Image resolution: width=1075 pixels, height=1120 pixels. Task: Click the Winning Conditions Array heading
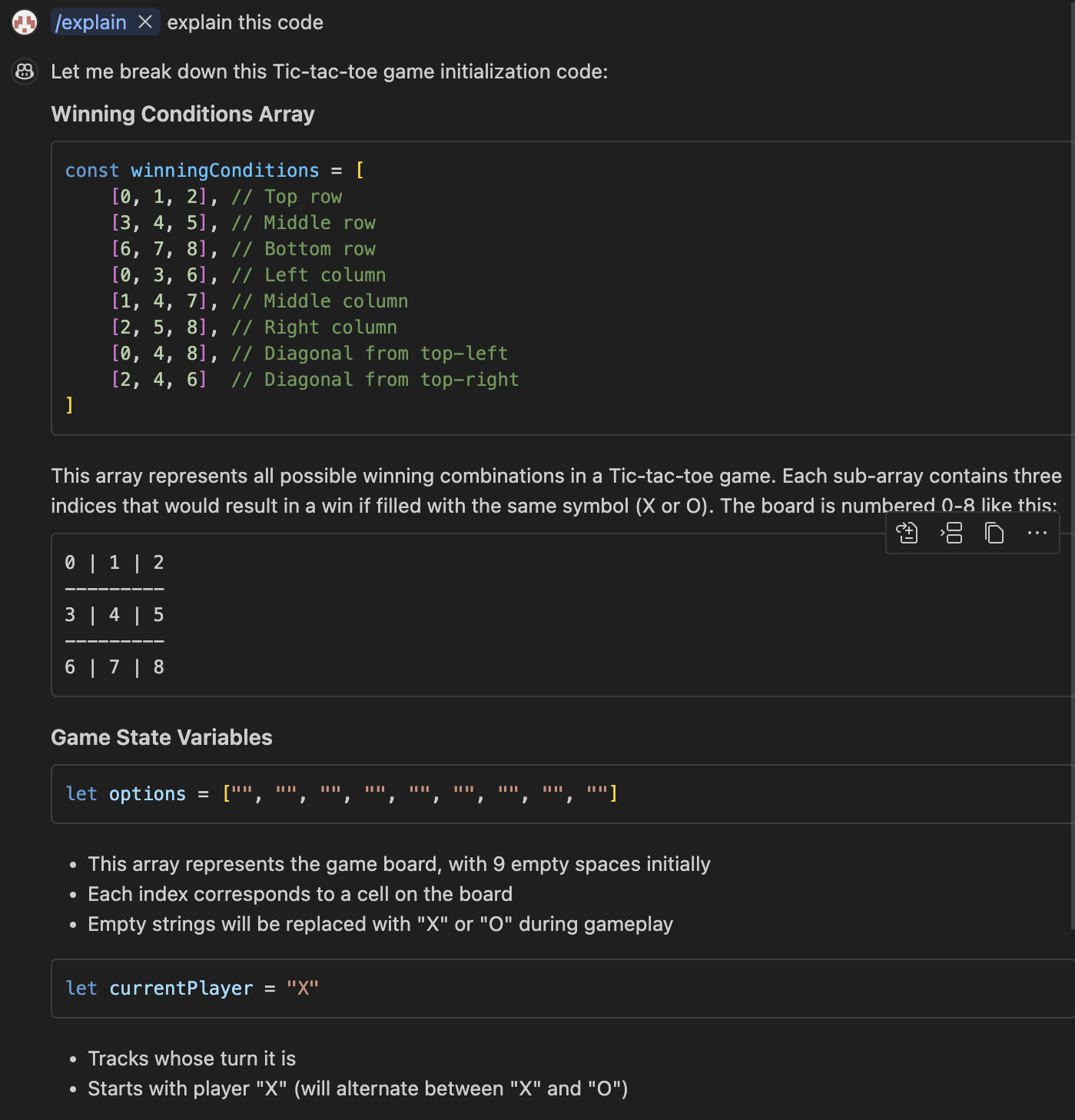pyautogui.click(x=183, y=114)
